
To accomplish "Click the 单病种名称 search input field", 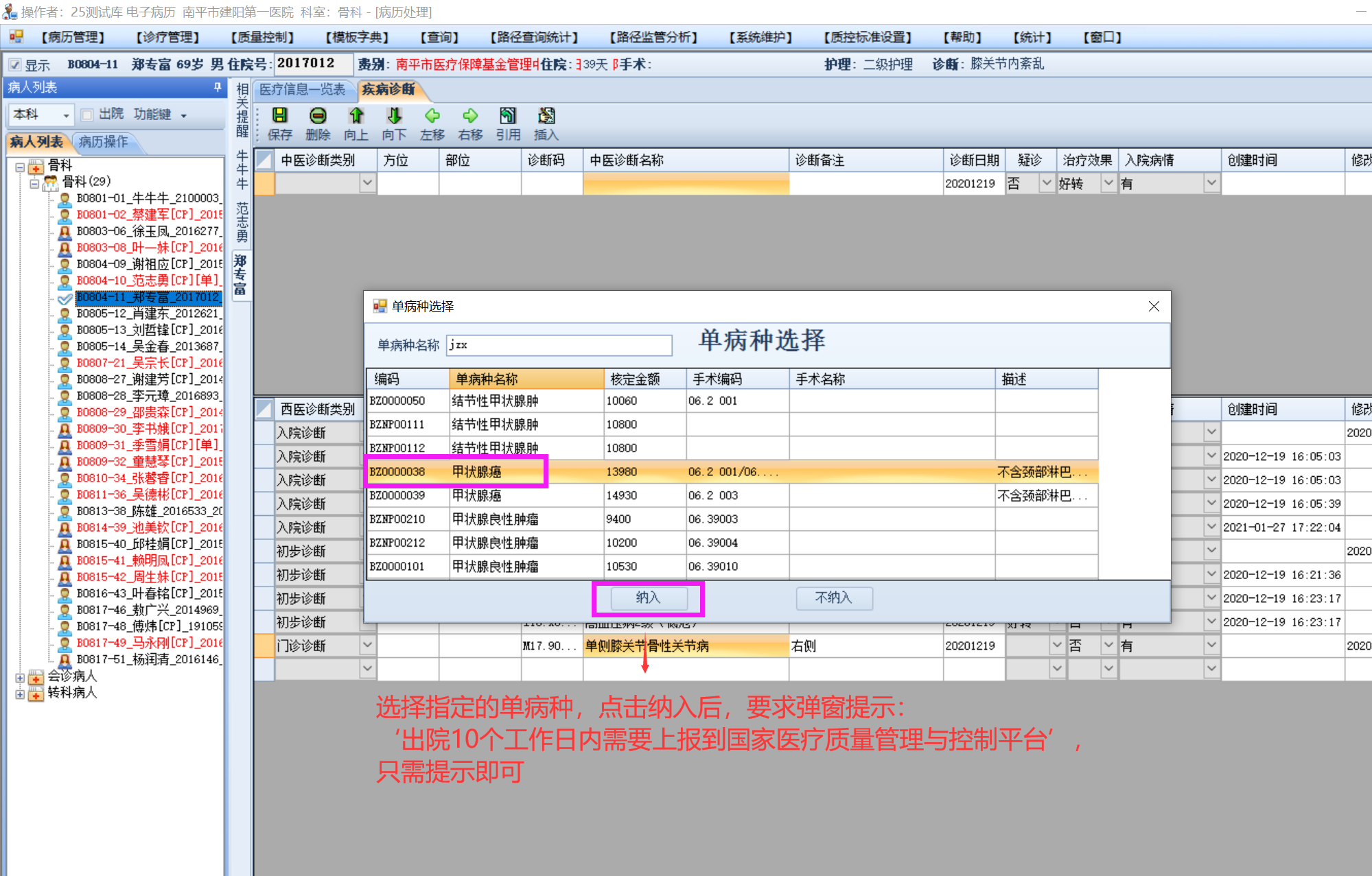I will 559,345.
